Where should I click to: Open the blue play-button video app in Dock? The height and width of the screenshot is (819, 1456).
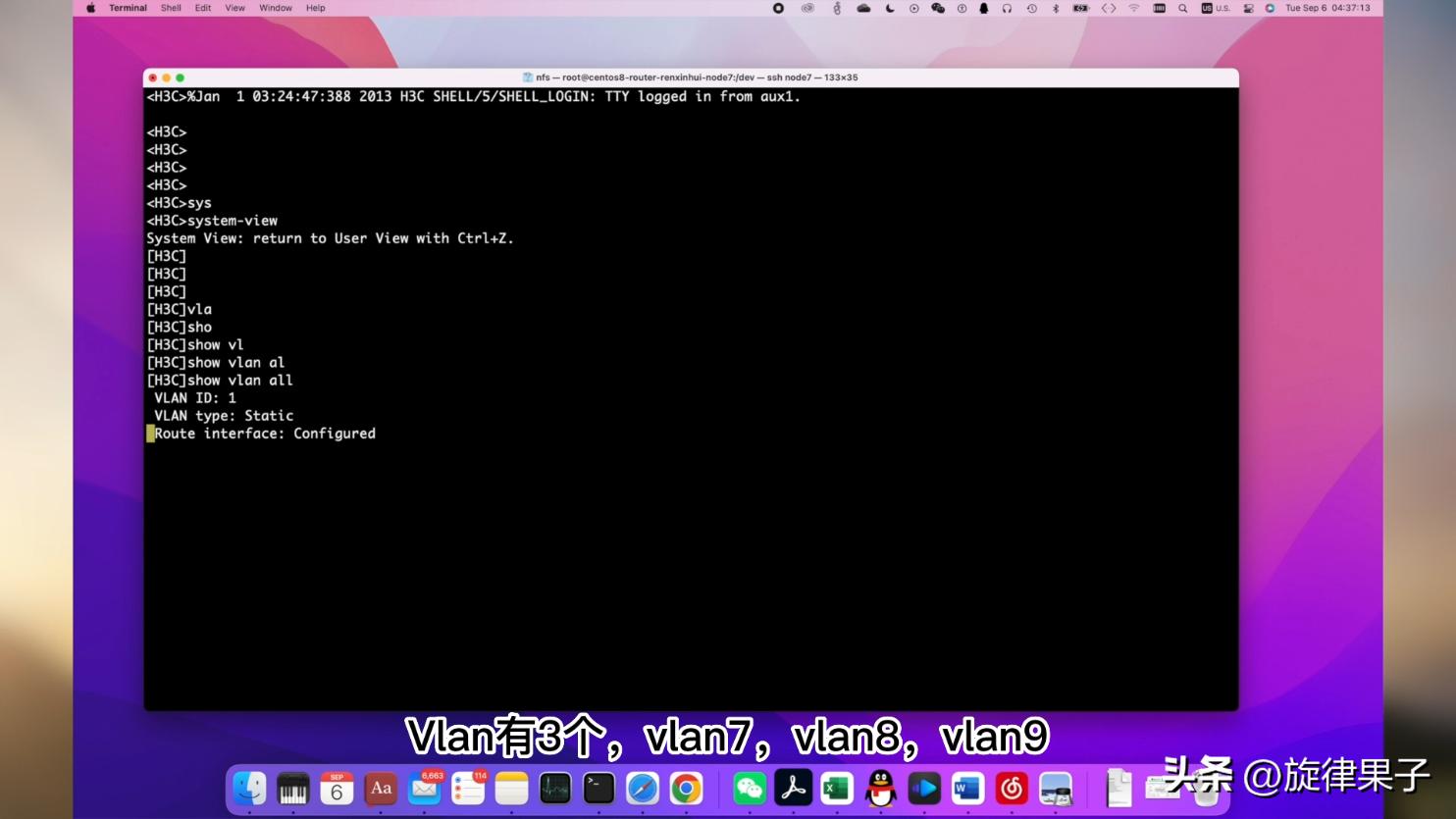[x=924, y=788]
